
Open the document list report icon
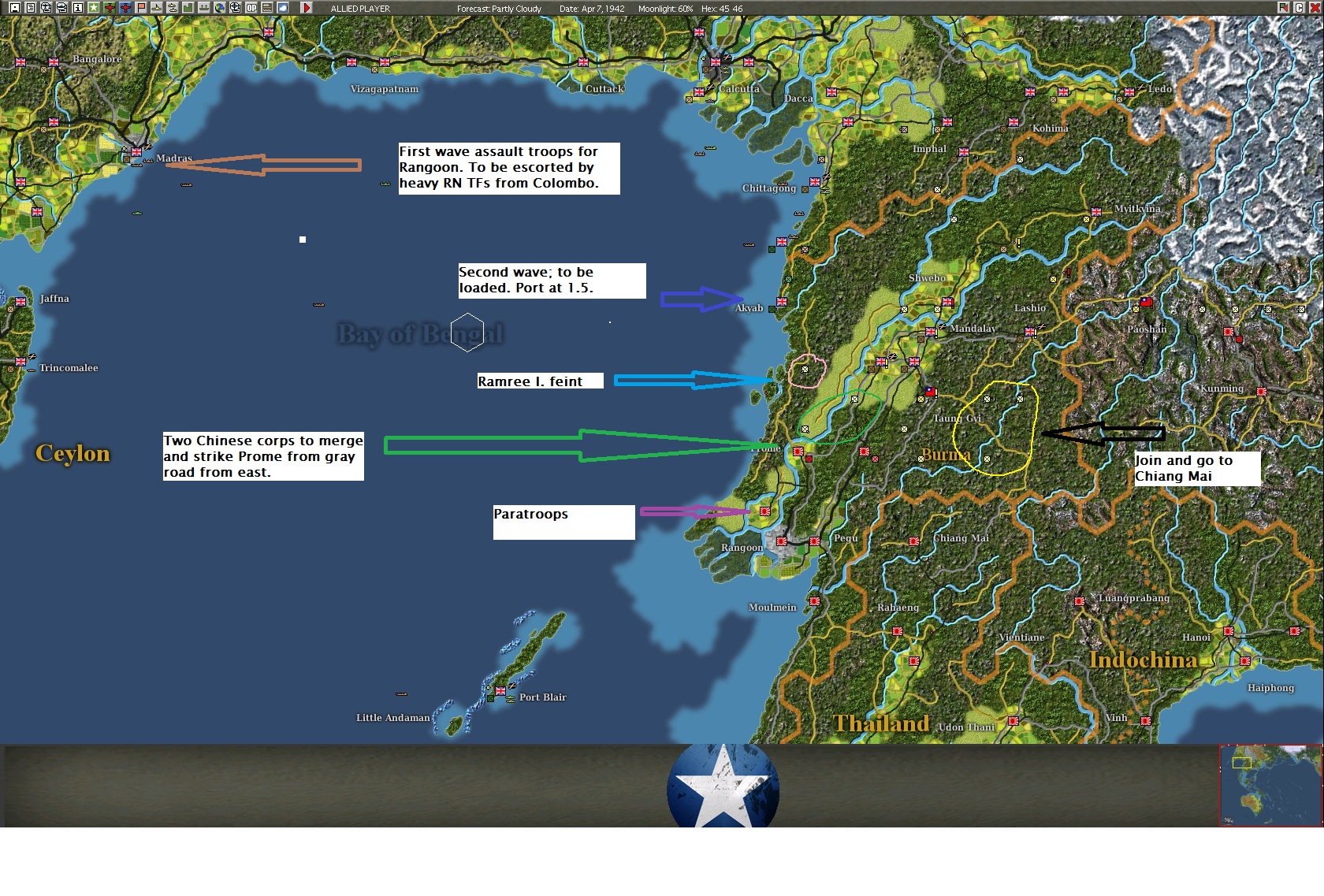coord(30,8)
